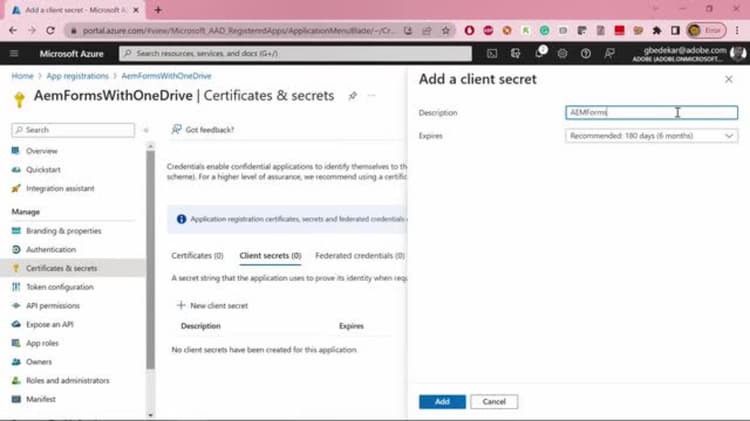Open the browser side panel icon
Screen dimensions: 750x421
coord(675,31)
